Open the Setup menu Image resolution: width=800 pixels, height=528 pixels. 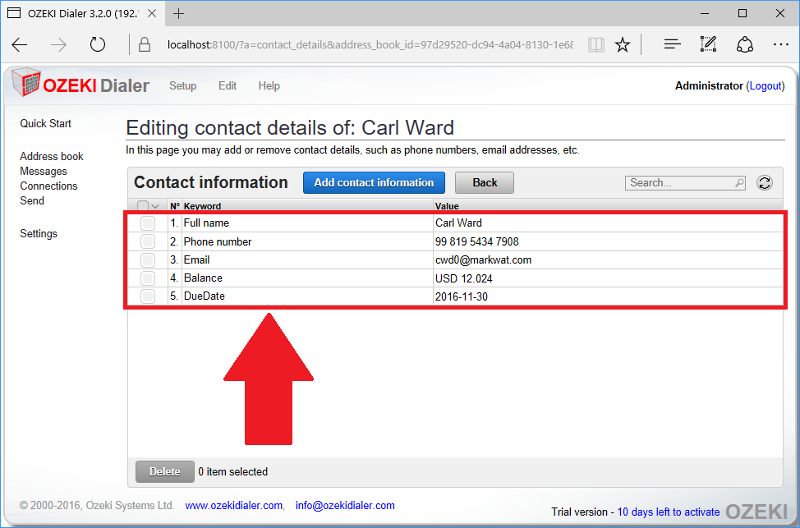coord(182,86)
